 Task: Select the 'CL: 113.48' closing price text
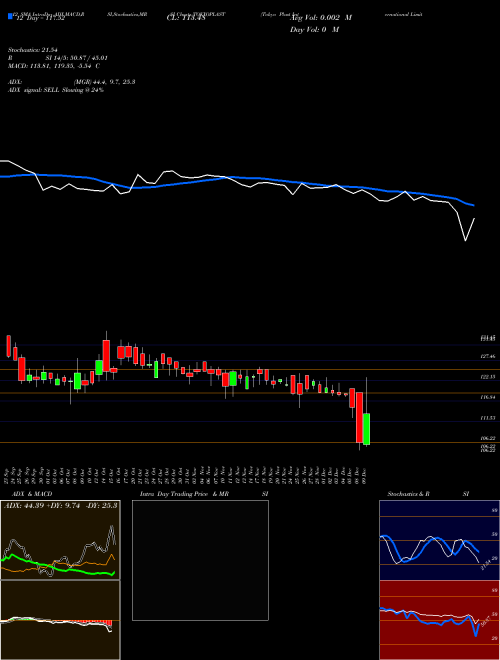coord(186,18)
